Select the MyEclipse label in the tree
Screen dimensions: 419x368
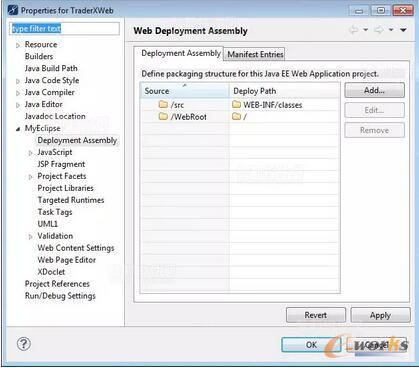(x=42, y=128)
